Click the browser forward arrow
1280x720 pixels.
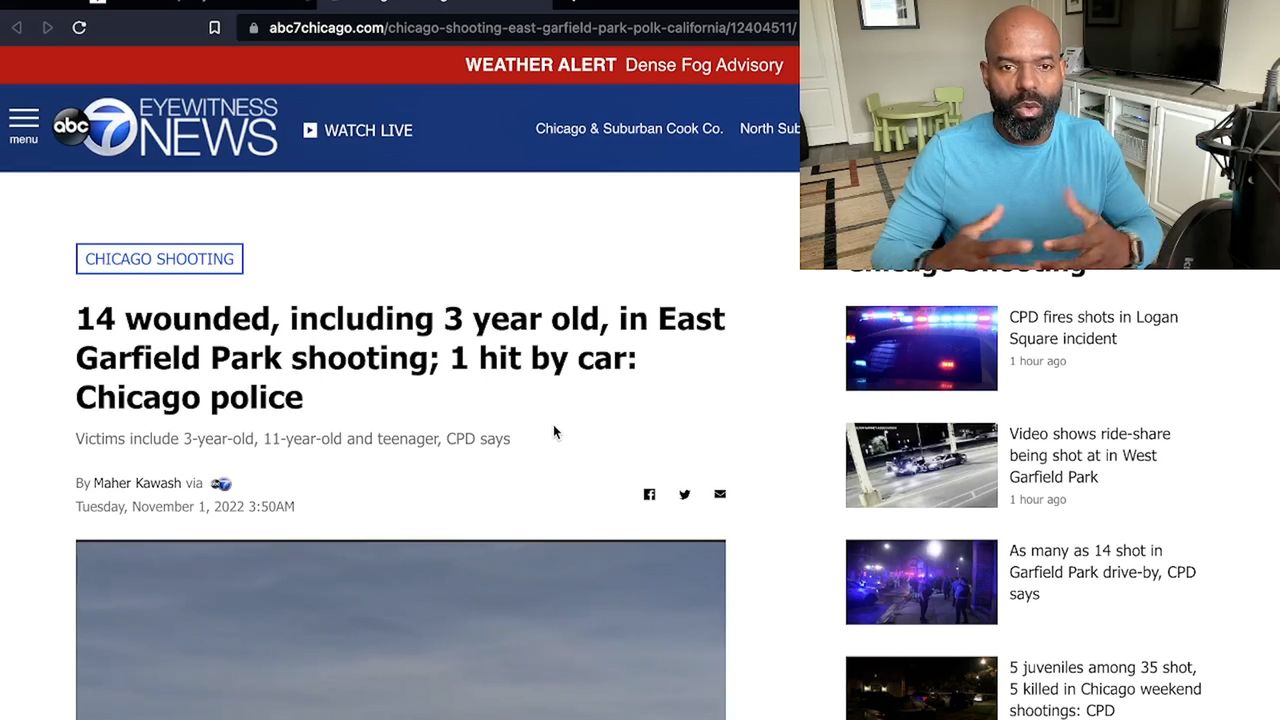(x=47, y=28)
